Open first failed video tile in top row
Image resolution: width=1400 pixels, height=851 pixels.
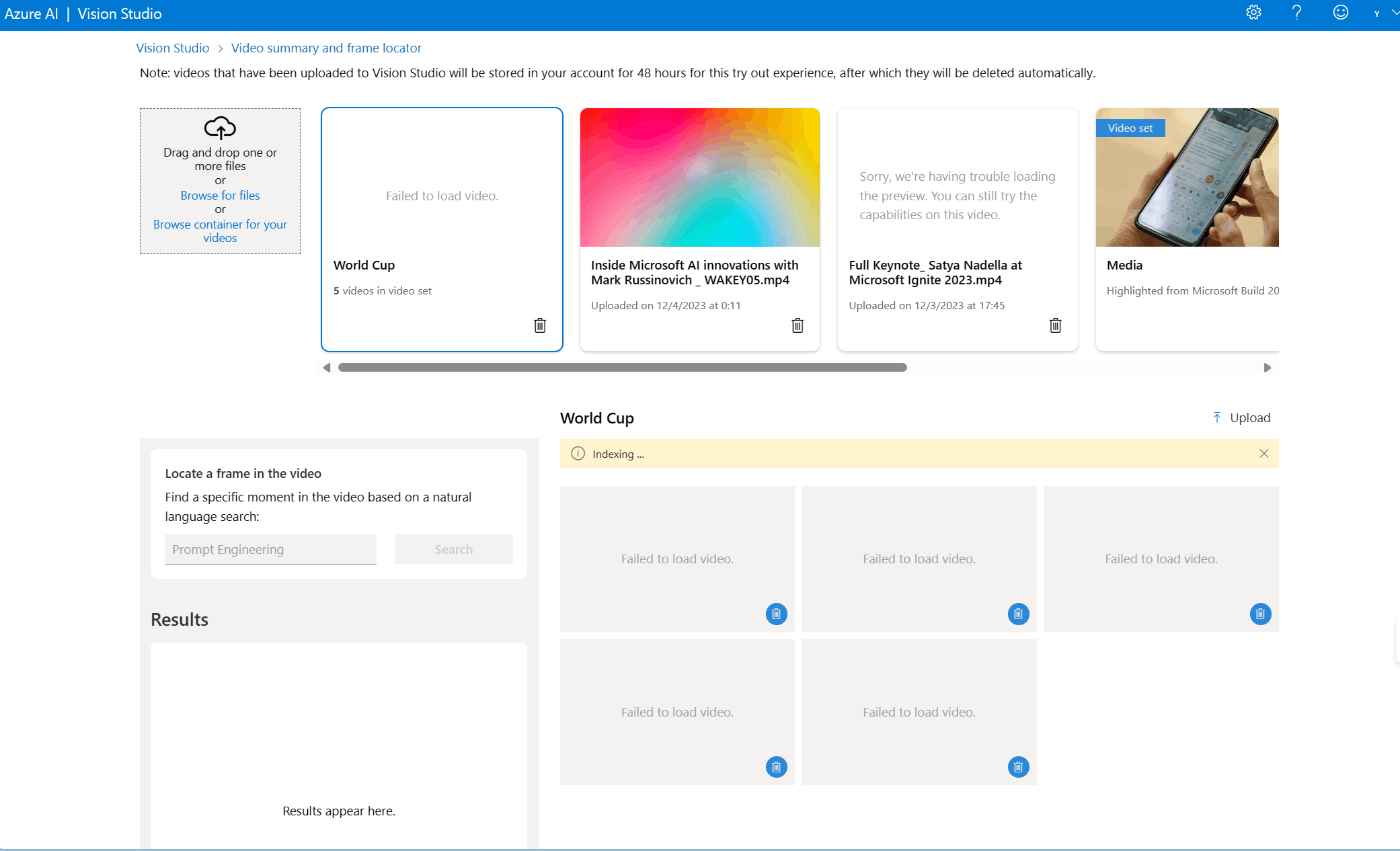[677, 559]
